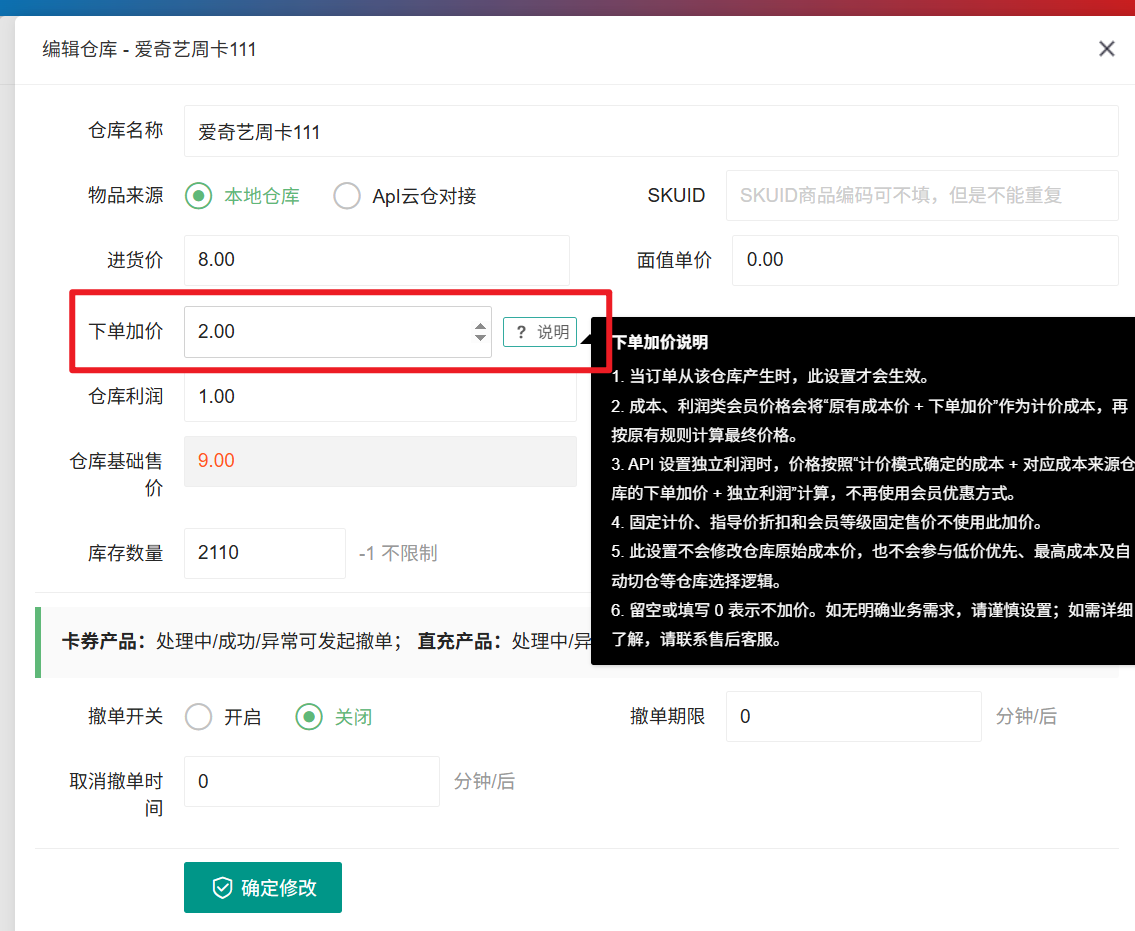Close the 编辑仓库 dialog
The image size is (1135, 931).
(x=1106, y=49)
